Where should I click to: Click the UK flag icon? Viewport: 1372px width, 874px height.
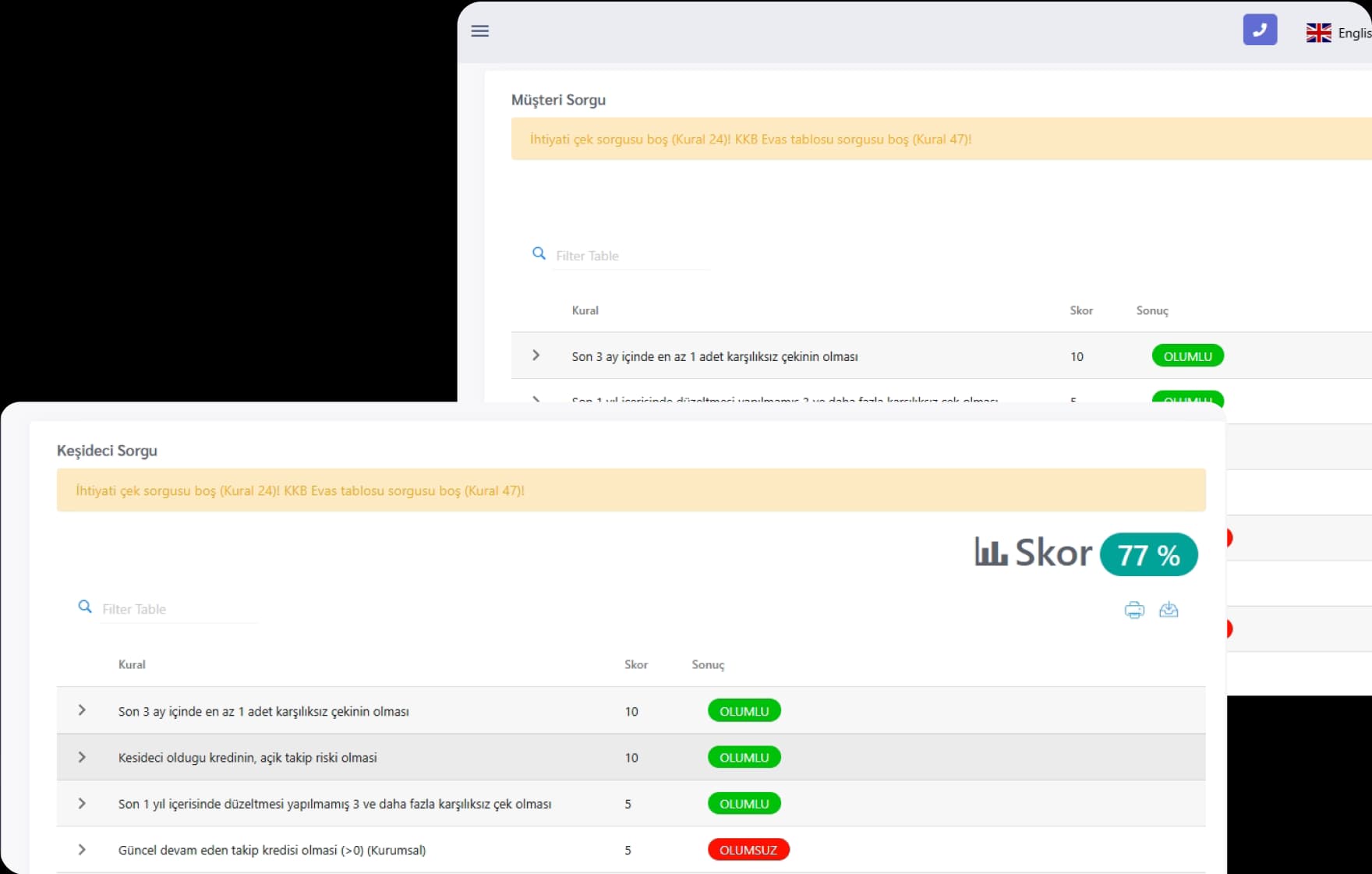1318,33
